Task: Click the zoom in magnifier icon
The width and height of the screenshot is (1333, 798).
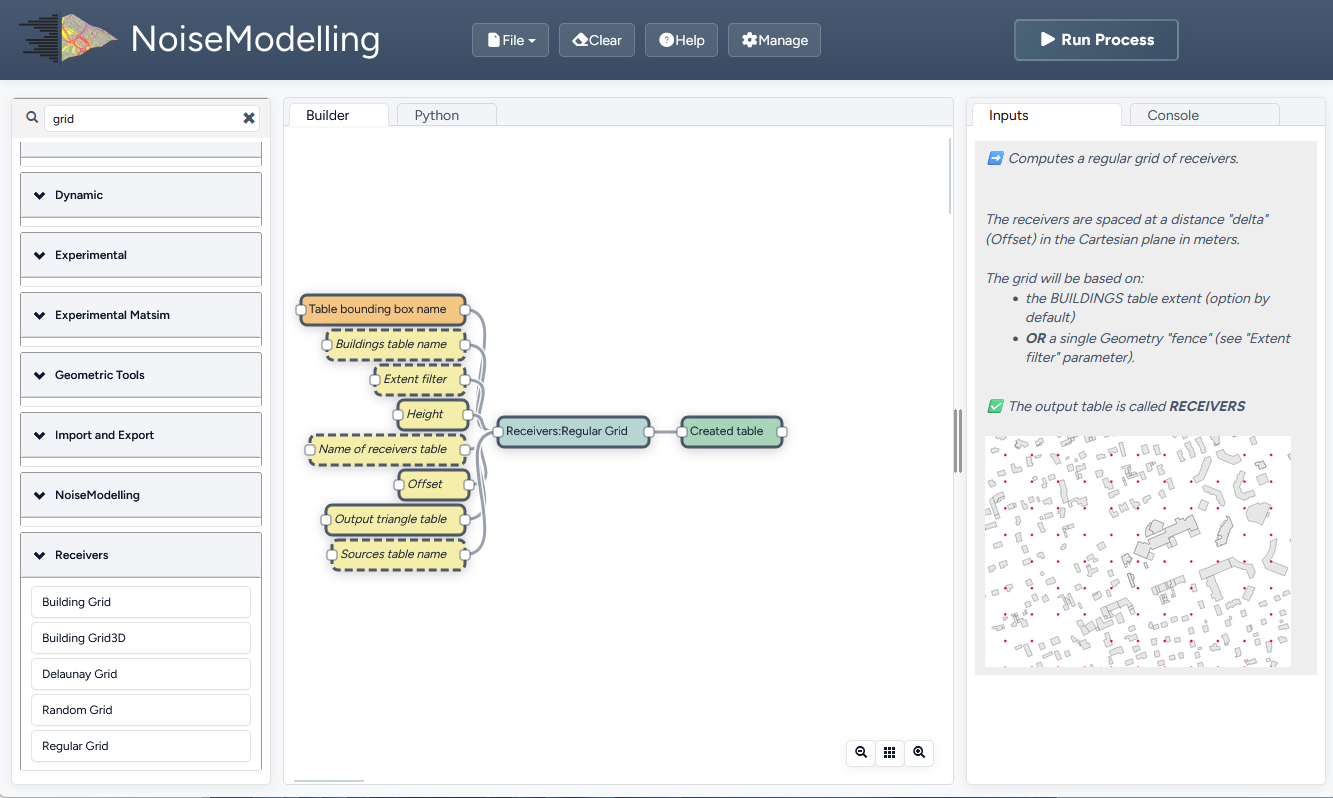Action: click(x=919, y=753)
